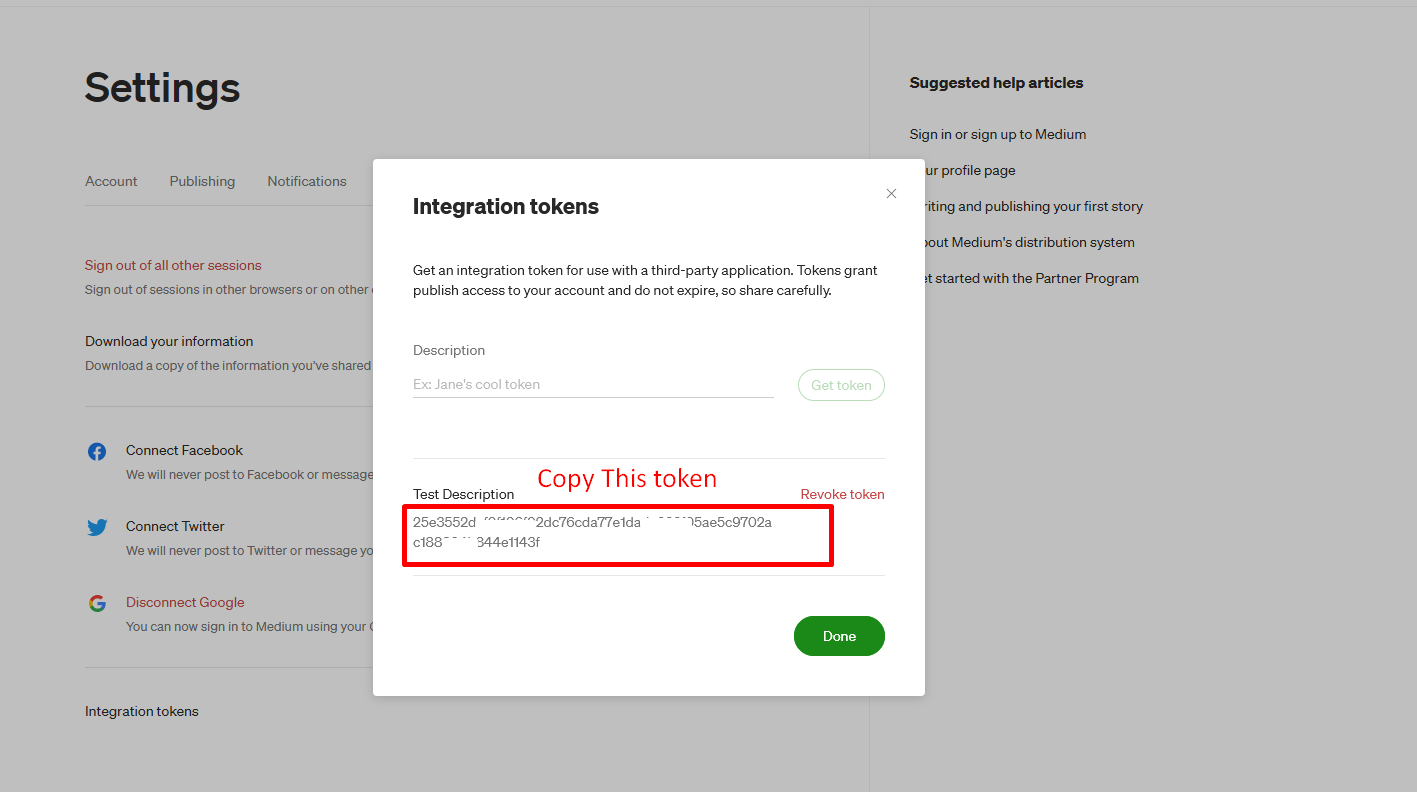1417x792 pixels.
Task: Click the green Done button
Action: pos(839,636)
